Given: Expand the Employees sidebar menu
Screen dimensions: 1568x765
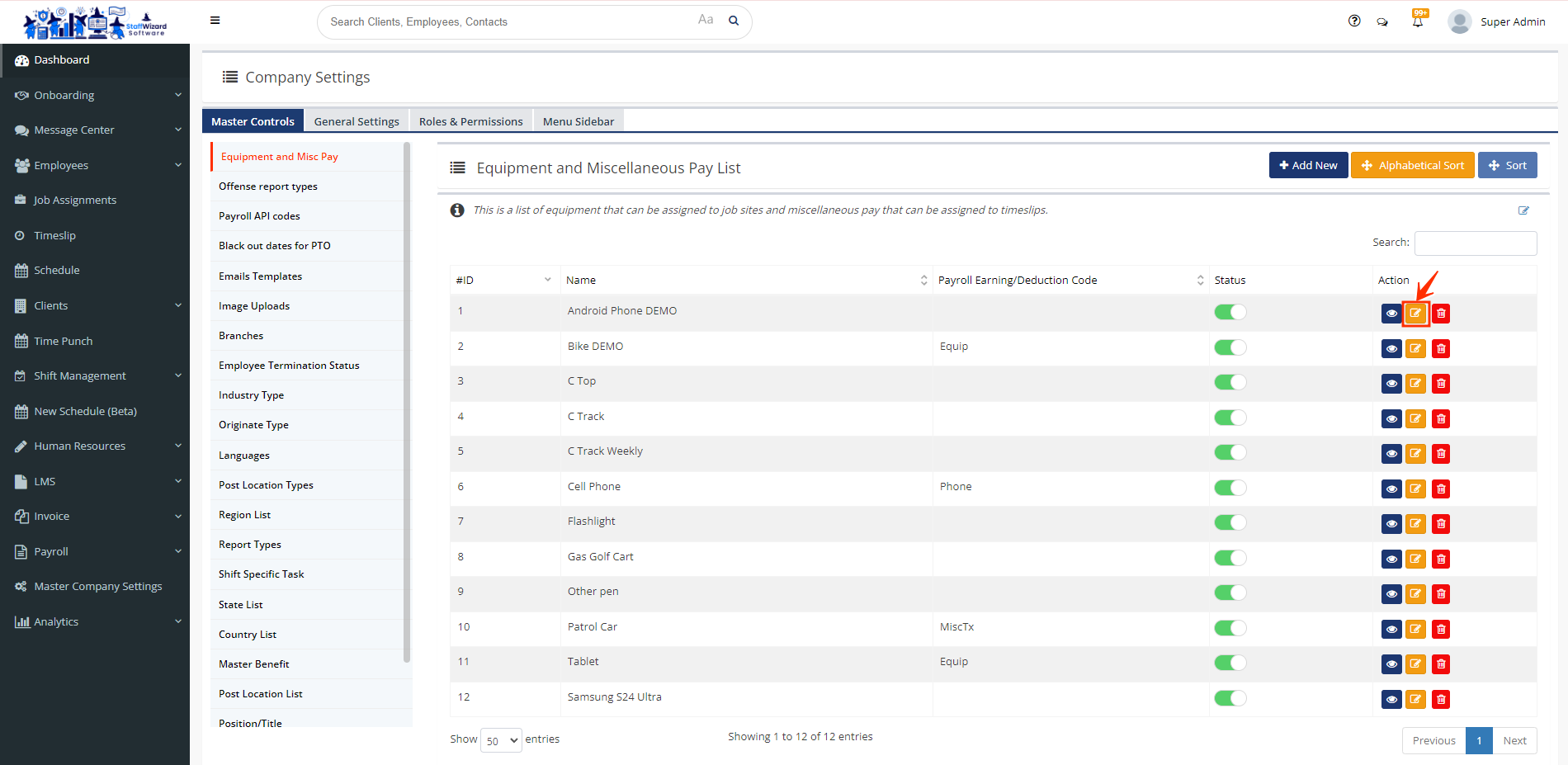Looking at the screenshot, I should tap(95, 165).
